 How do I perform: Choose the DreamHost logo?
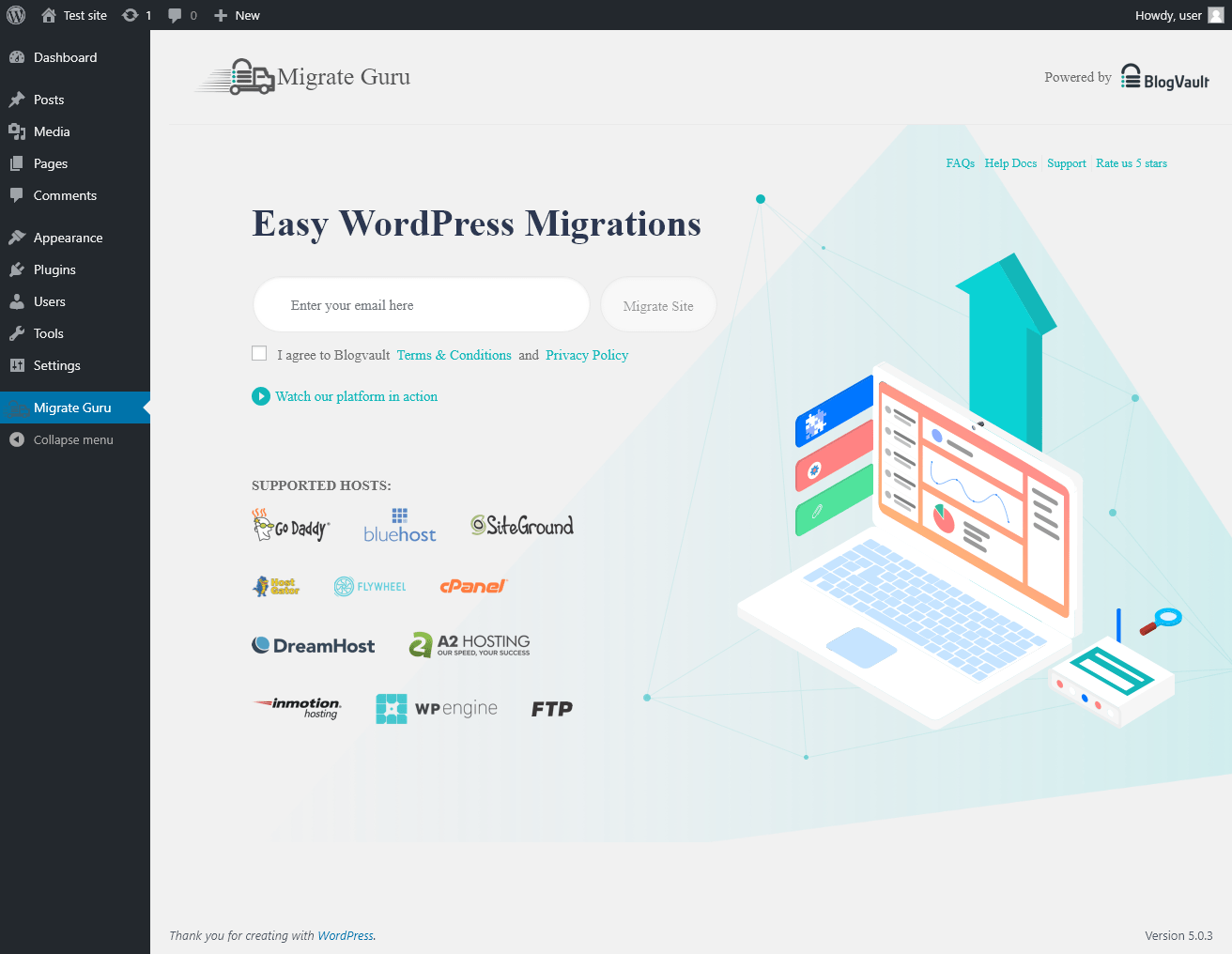click(x=314, y=645)
